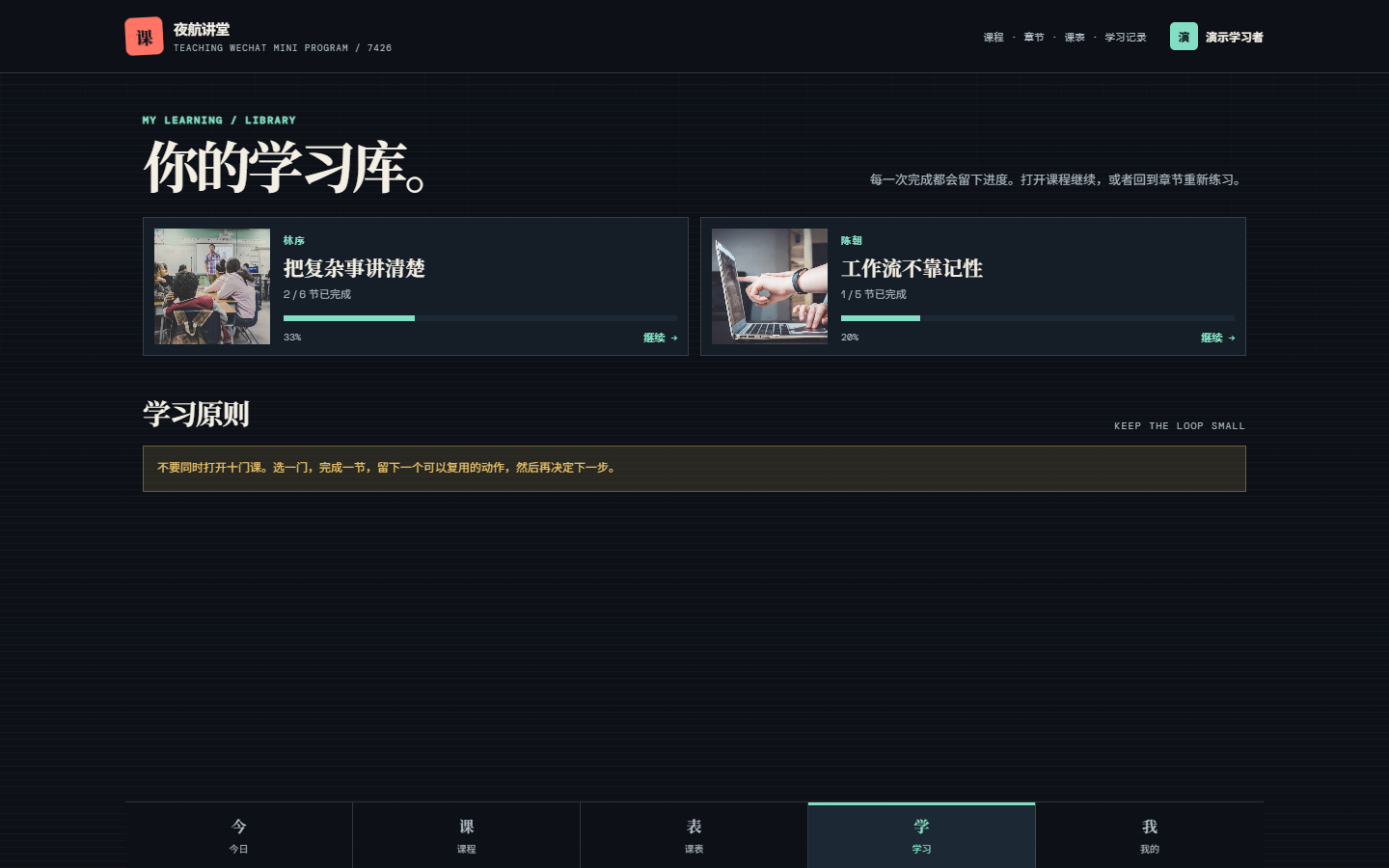Switch to the 我的 bottom tab

coord(1150,835)
